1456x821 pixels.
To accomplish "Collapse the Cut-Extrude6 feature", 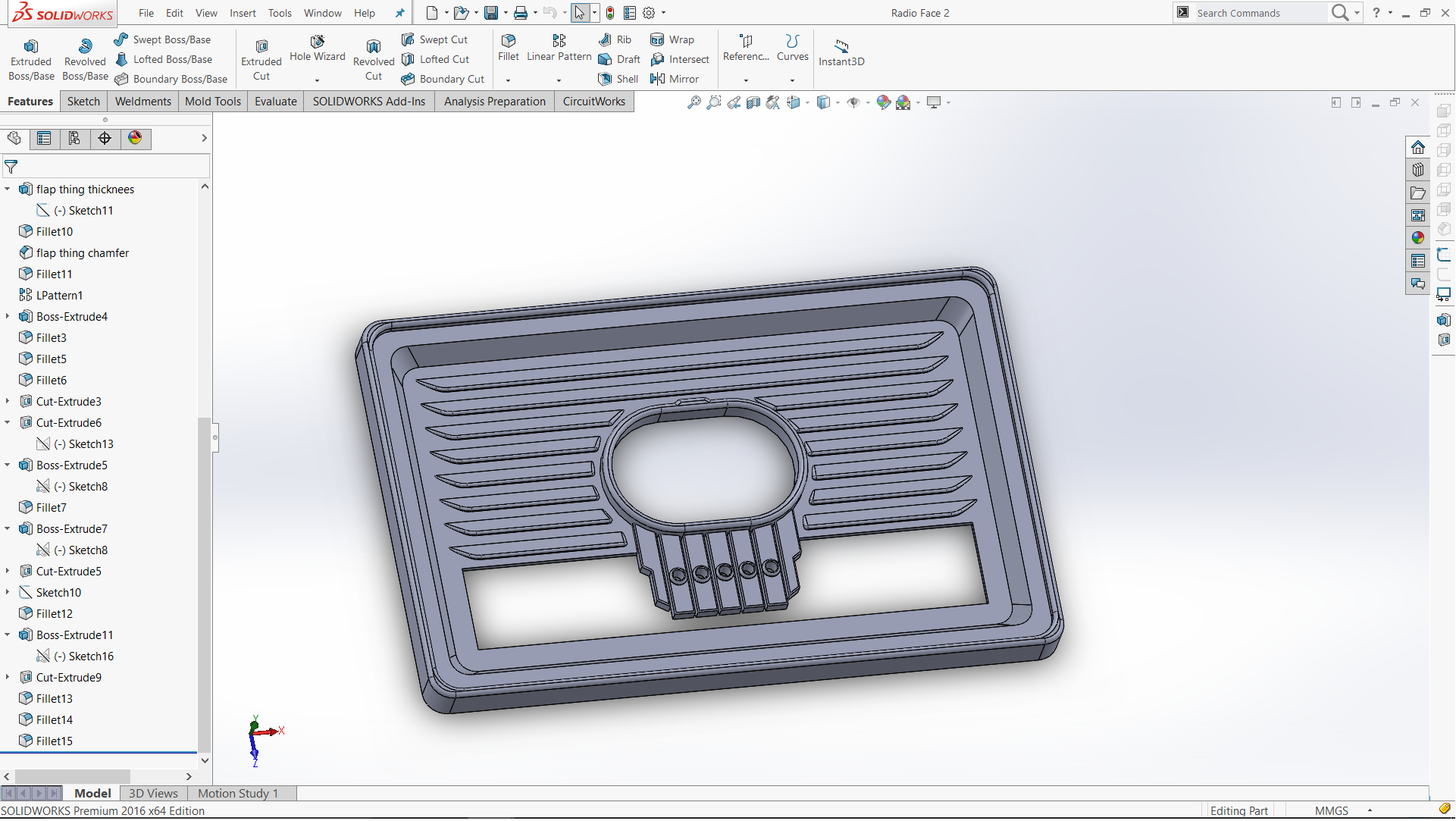I will (8, 423).
